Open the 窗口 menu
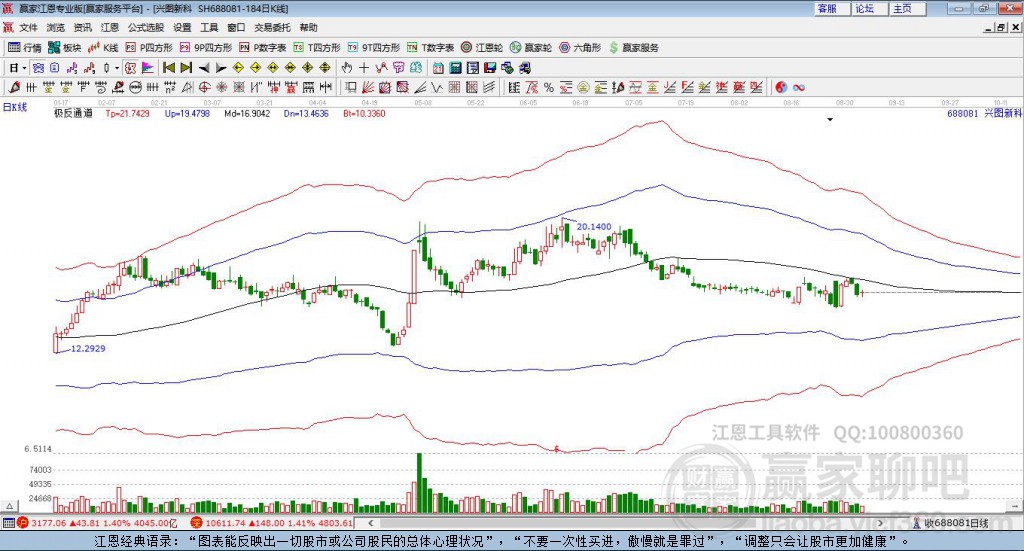 coord(236,27)
